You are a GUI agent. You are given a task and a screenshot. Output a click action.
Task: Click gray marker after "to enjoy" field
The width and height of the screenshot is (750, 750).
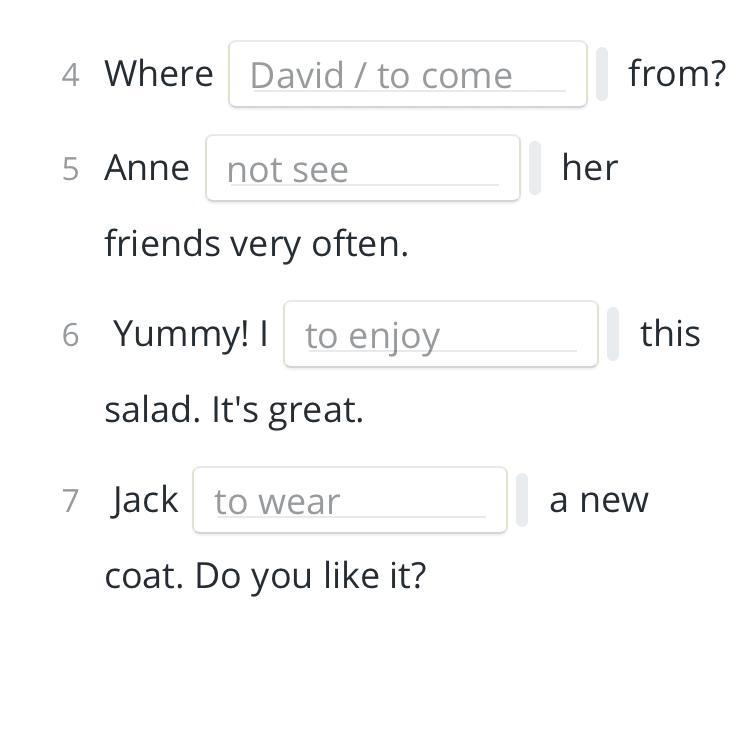[x=613, y=334]
